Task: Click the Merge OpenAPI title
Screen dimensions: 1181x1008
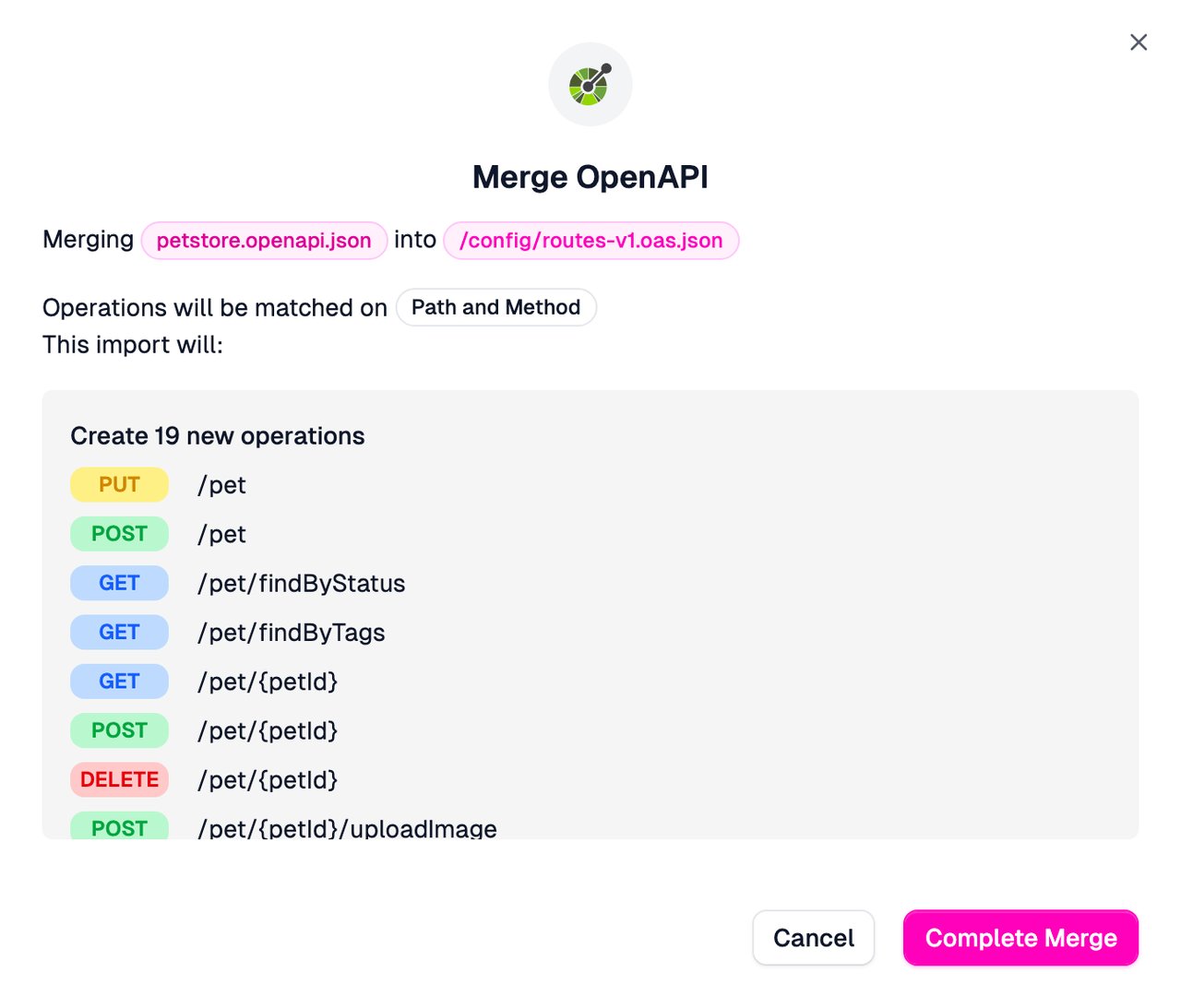Action: [590, 177]
